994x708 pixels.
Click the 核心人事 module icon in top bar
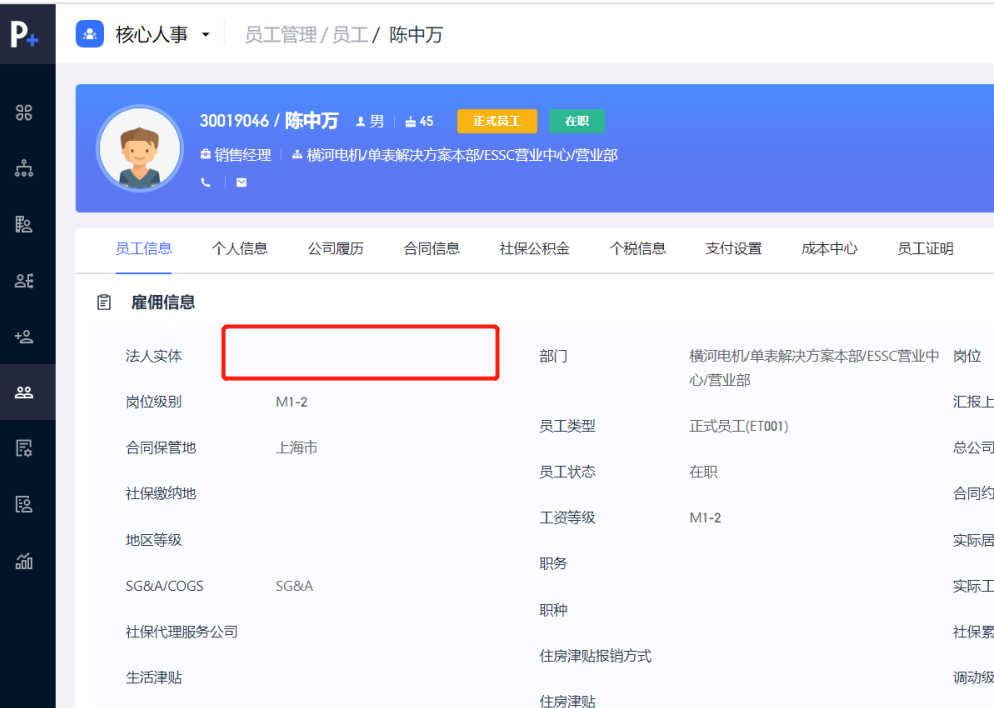point(91,34)
